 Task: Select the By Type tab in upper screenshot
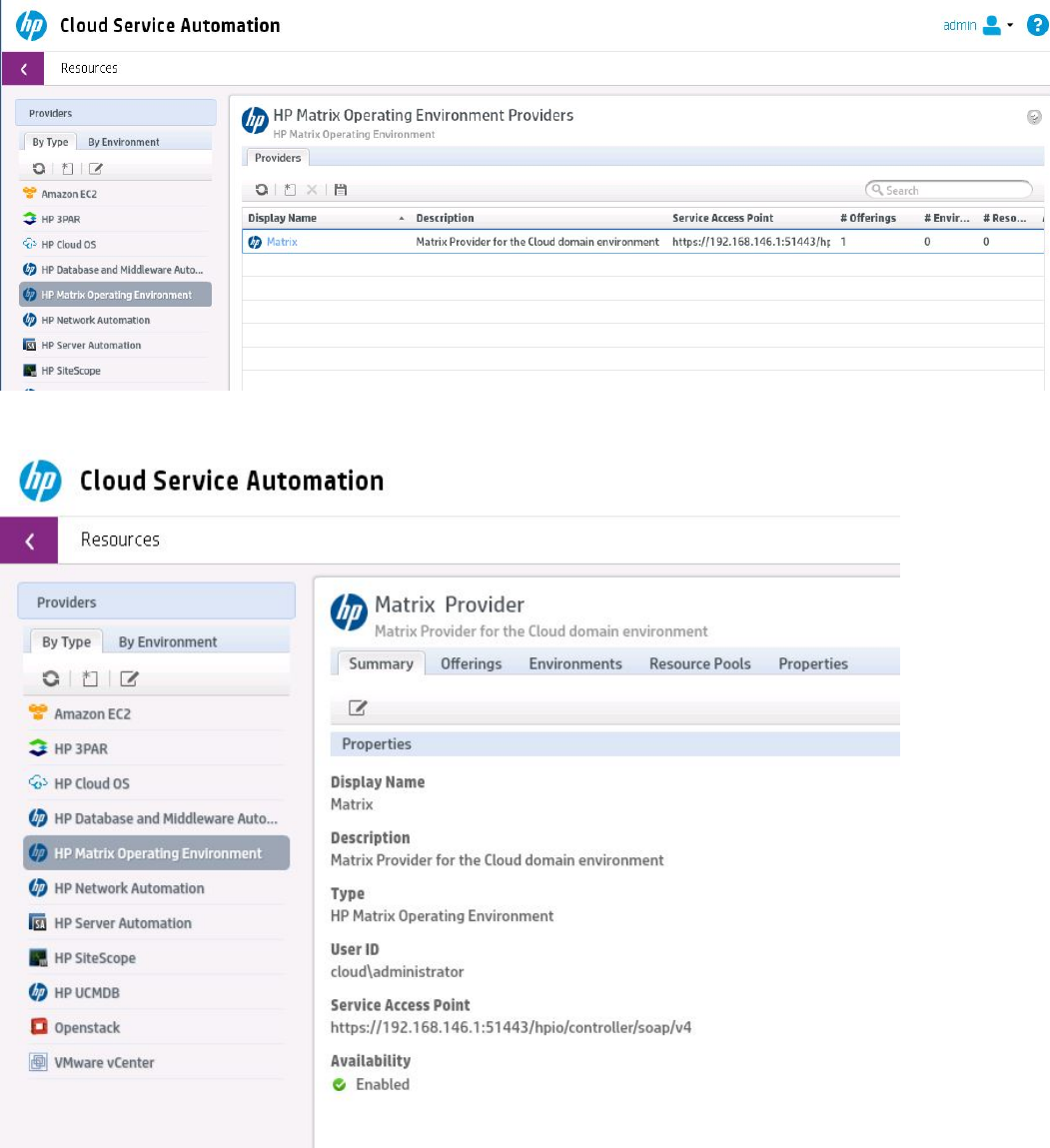click(x=50, y=142)
